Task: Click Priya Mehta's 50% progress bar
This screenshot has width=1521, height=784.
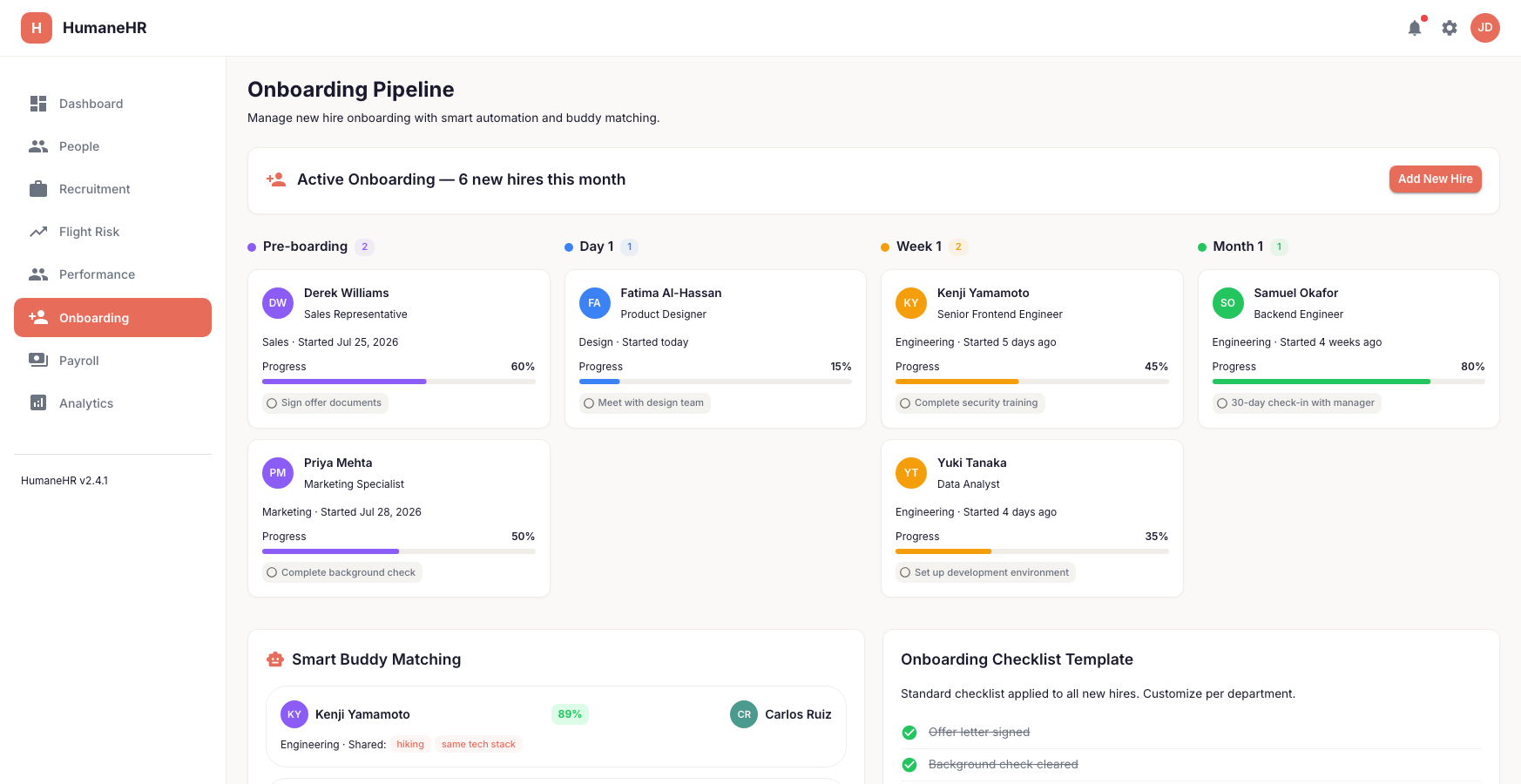Action: pyautogui.click(x=399, y=551)
